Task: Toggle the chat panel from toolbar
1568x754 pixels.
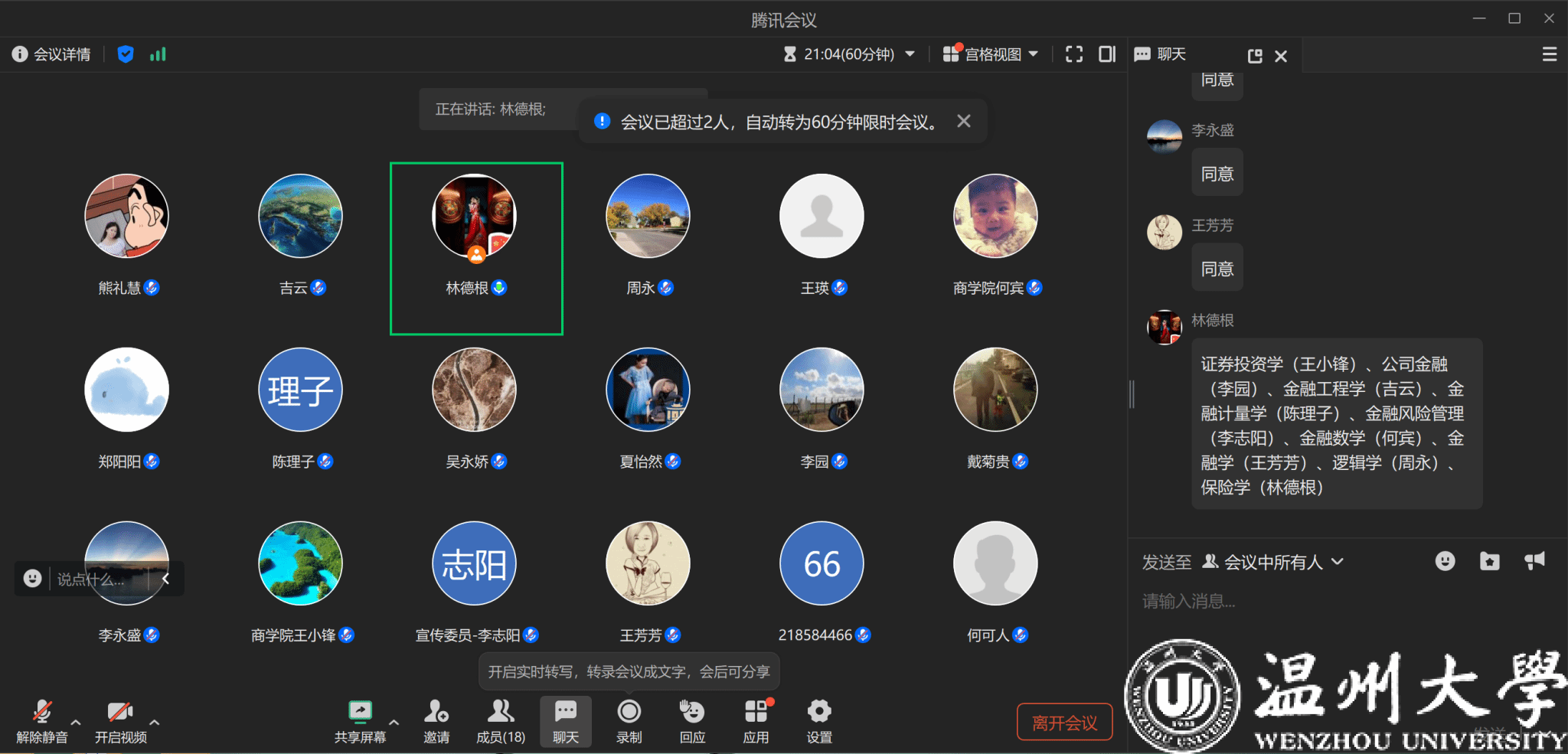Action: coord(566,721)
